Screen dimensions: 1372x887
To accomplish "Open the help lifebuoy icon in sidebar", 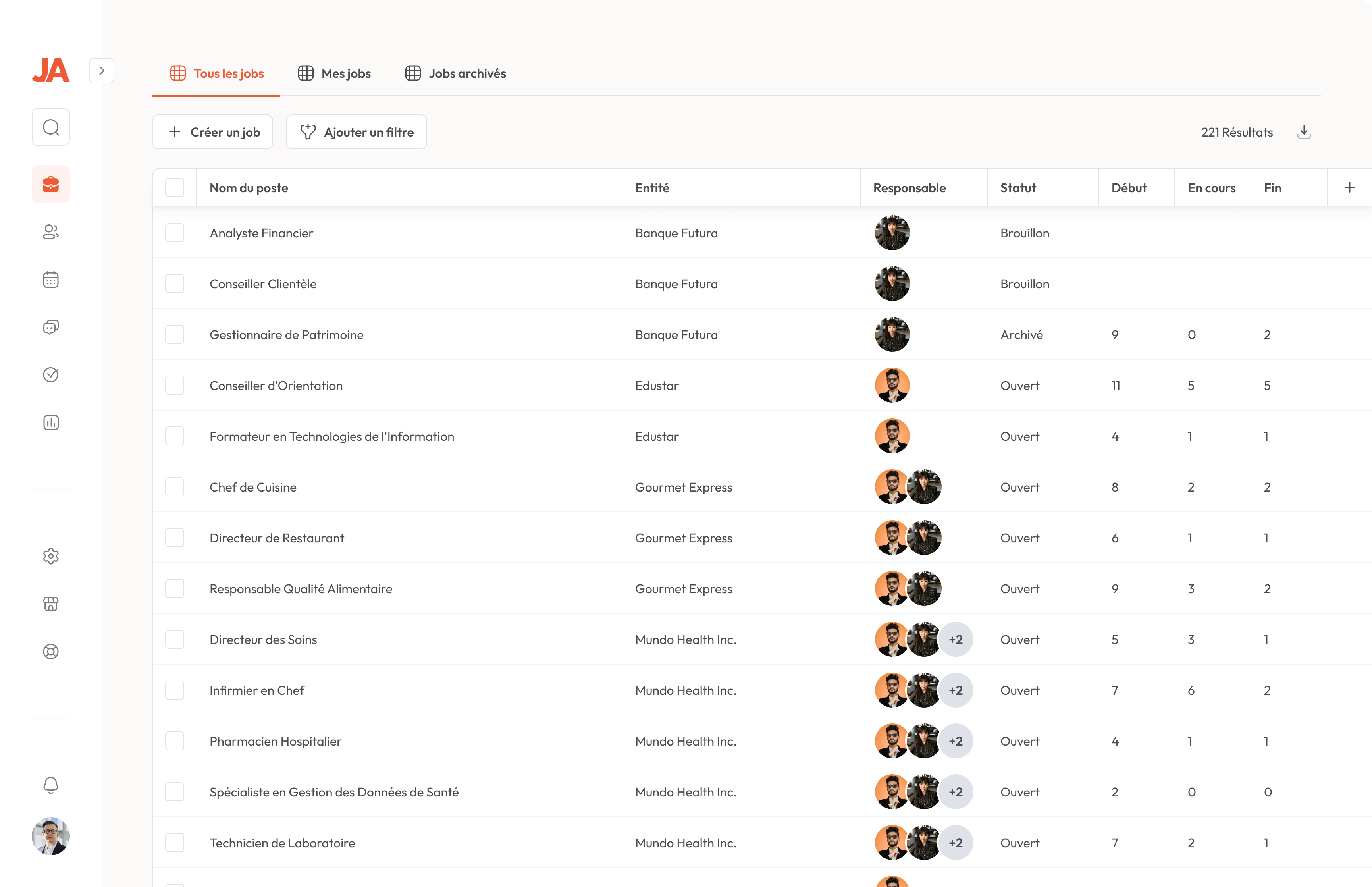I will pos(51,652).
